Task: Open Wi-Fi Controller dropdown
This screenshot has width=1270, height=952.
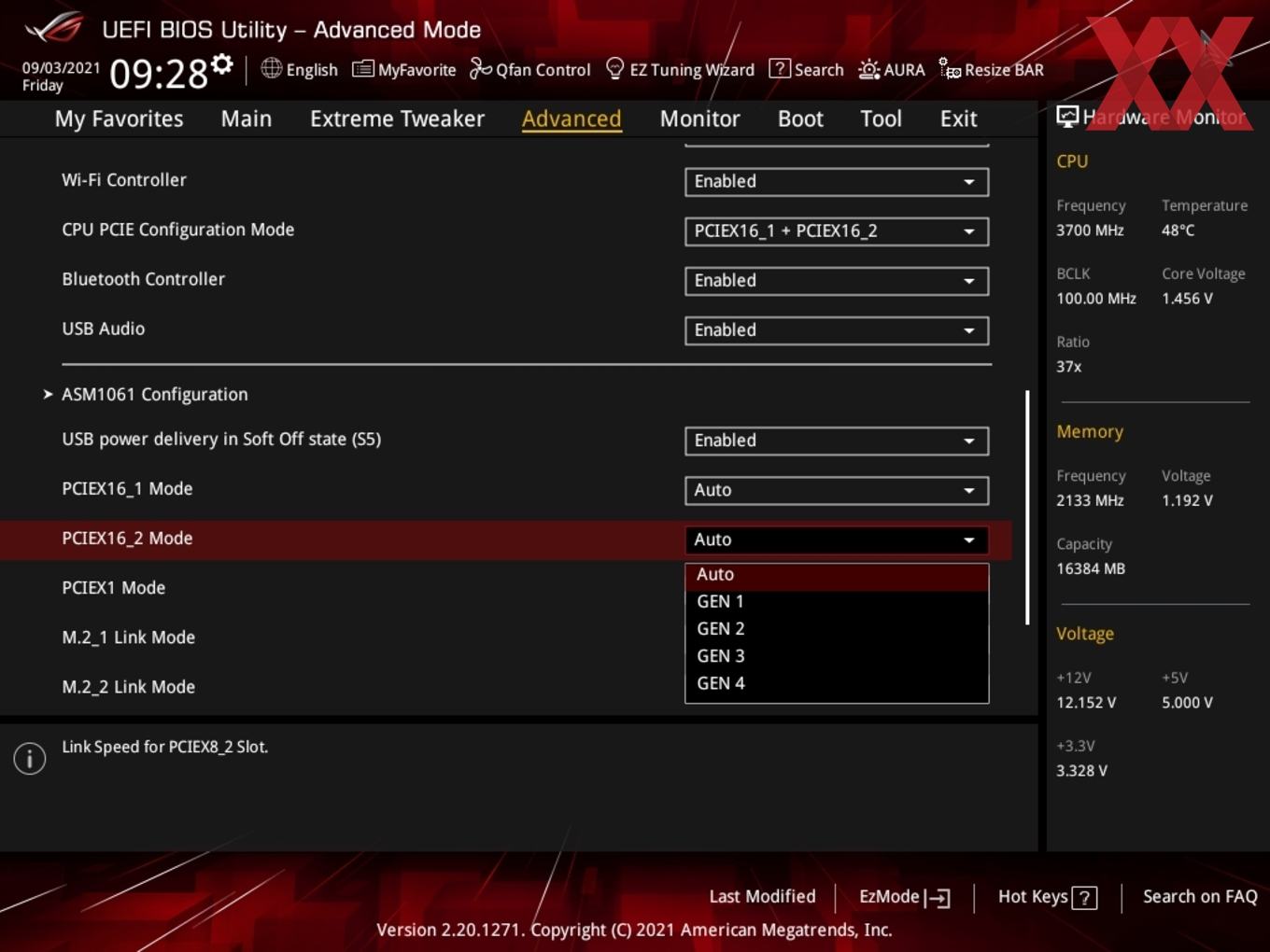Action: coord(837,181)
